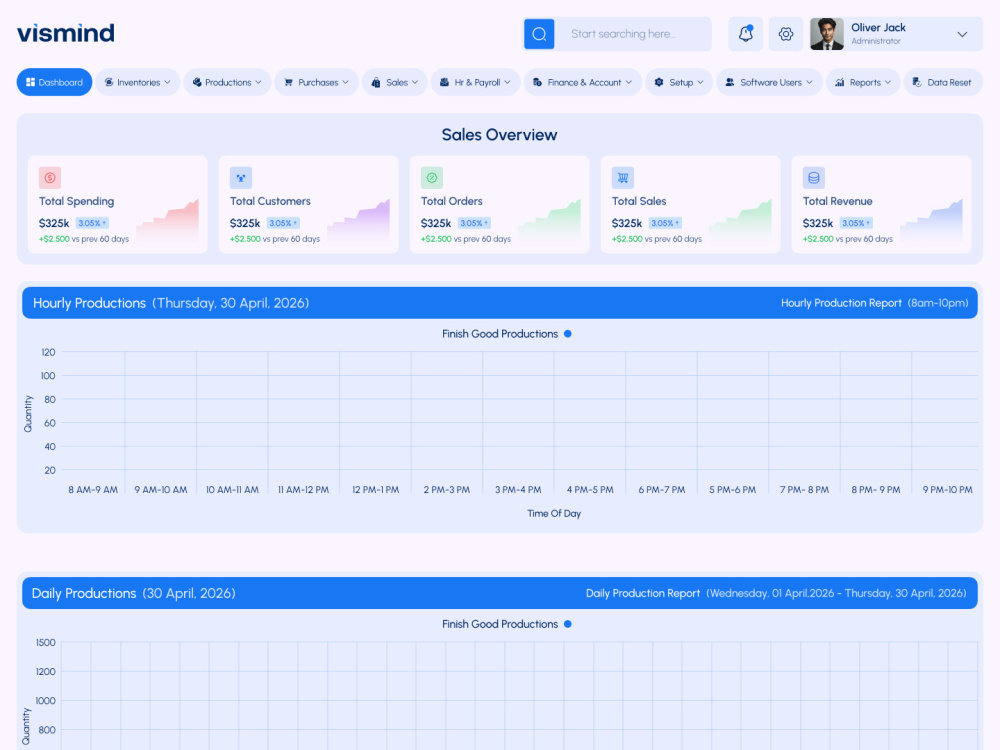Open the Productions menu

point(227,82)
